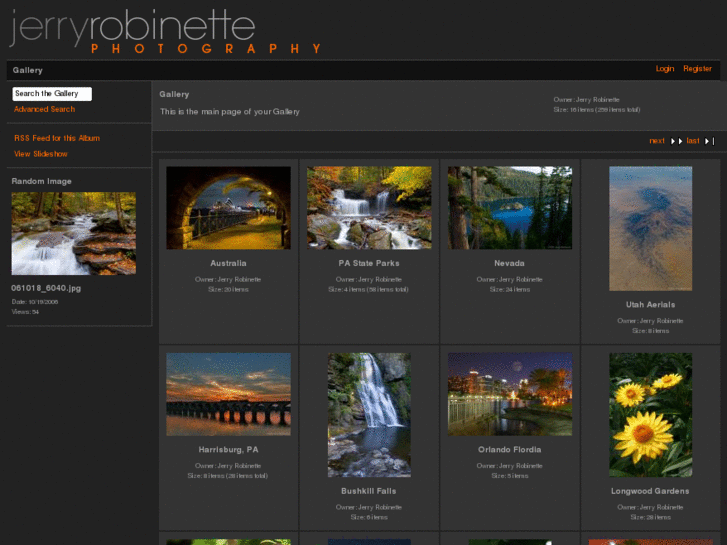The height and width of the screenshot is (545, 727).
Task: Click the Nevada album title
Action: point(510,263)
